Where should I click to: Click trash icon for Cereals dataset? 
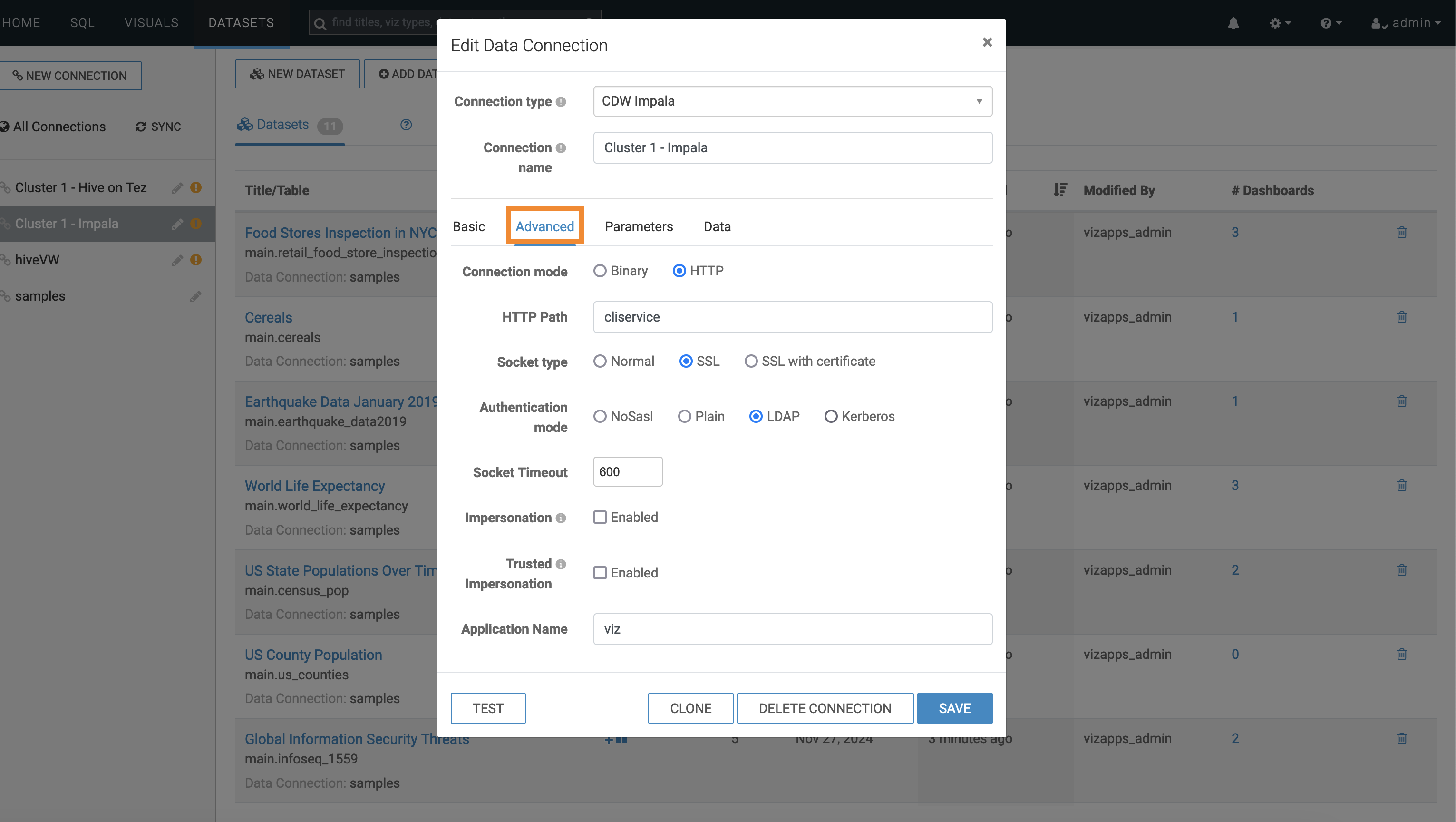tap(1402, 317)
